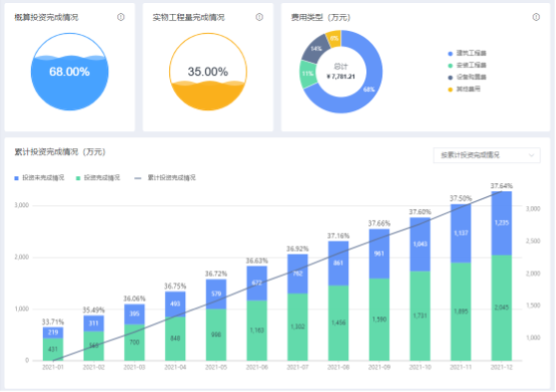
Task: Click the 36.75% label above 2021-04
Action: tap(175, 286)
